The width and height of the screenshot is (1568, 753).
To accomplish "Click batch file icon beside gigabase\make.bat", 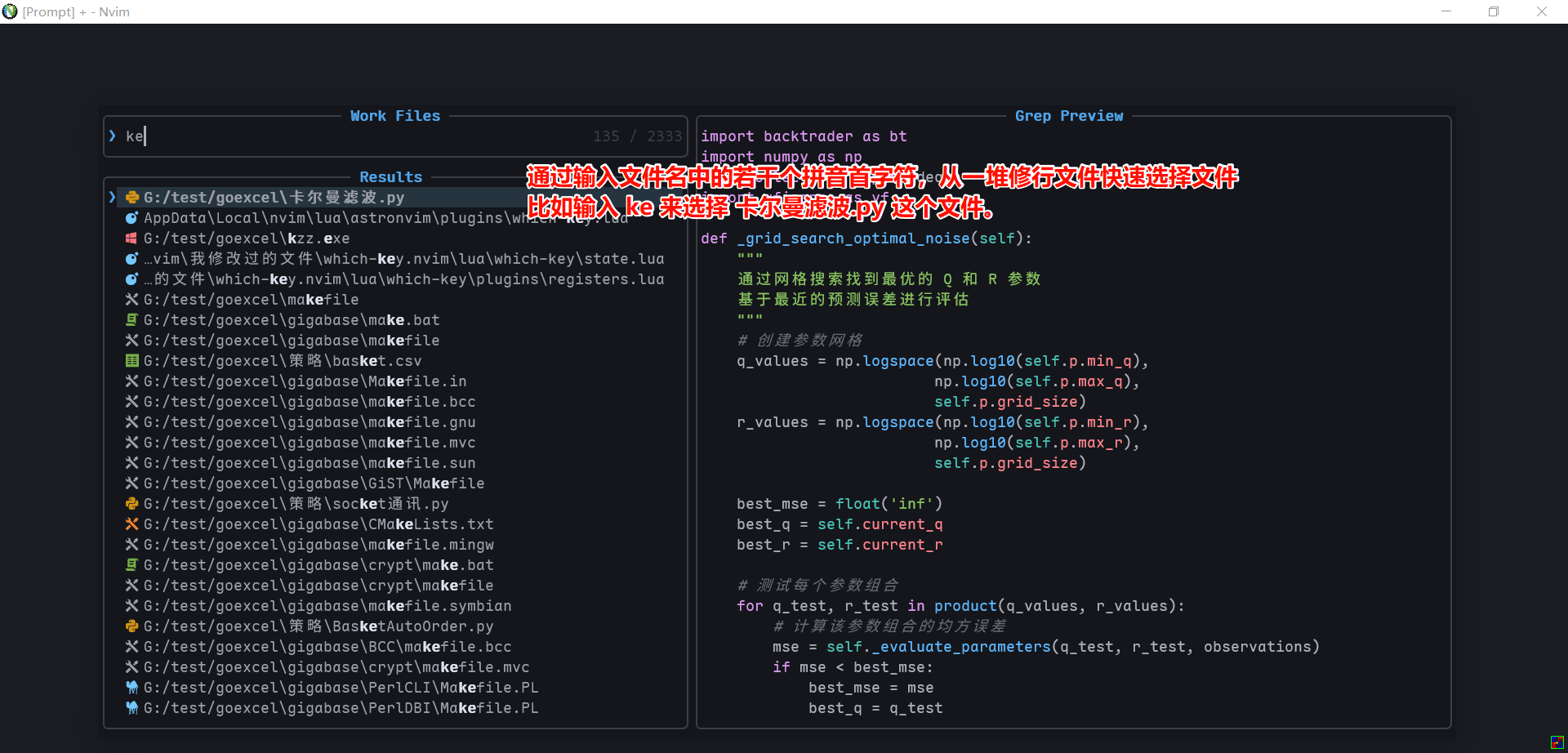I will tap(131, 320).
